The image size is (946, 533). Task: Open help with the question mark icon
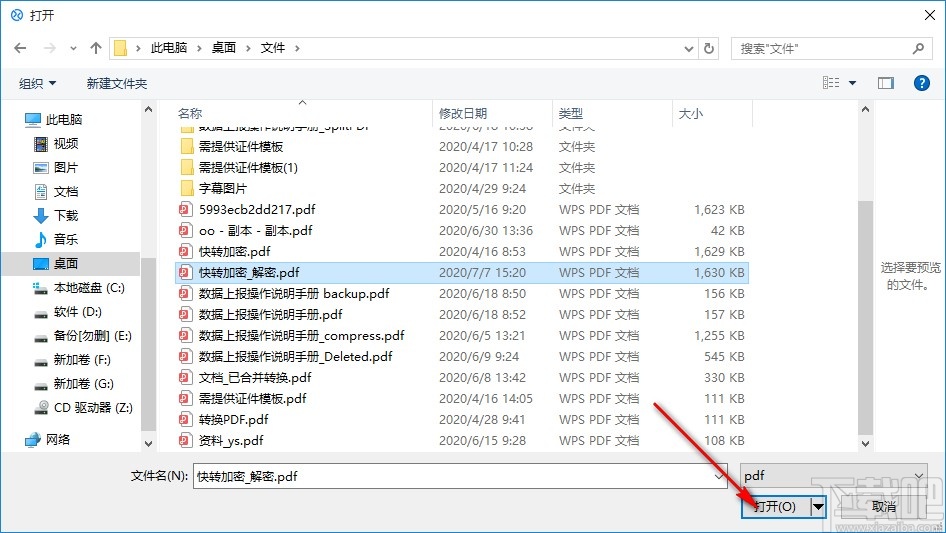tap(921, 83)
